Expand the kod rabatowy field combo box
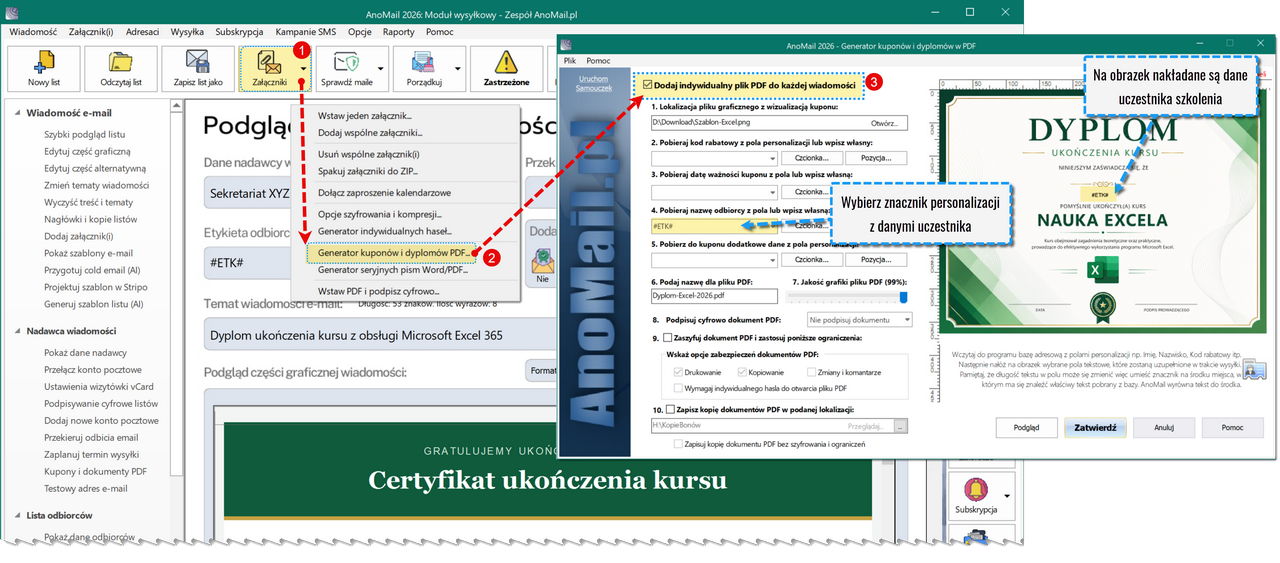Viewport: 1280px width, 563px height. pos(772,158)
